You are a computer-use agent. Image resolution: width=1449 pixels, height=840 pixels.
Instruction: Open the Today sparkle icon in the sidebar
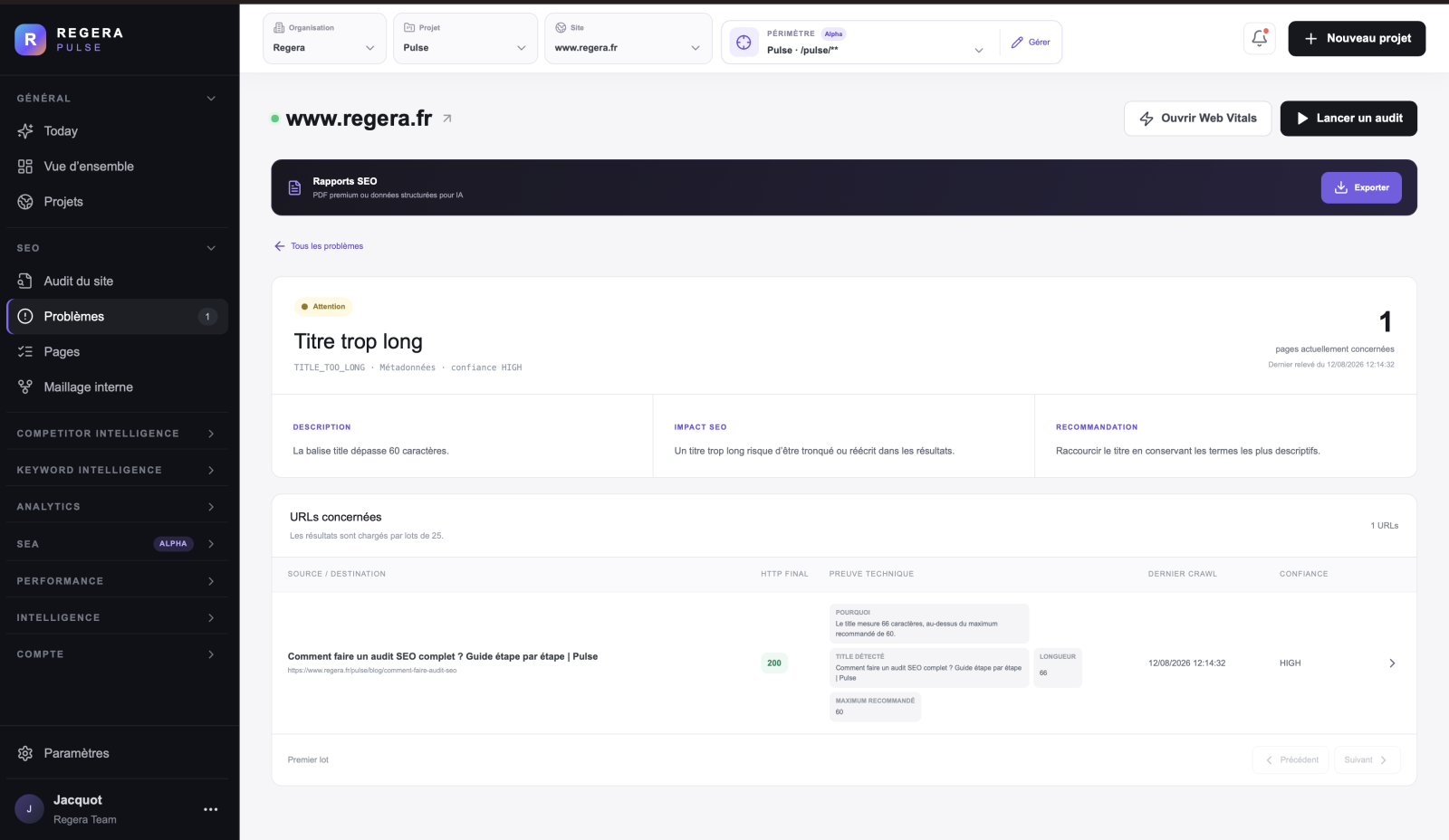(x=25, y=131)
